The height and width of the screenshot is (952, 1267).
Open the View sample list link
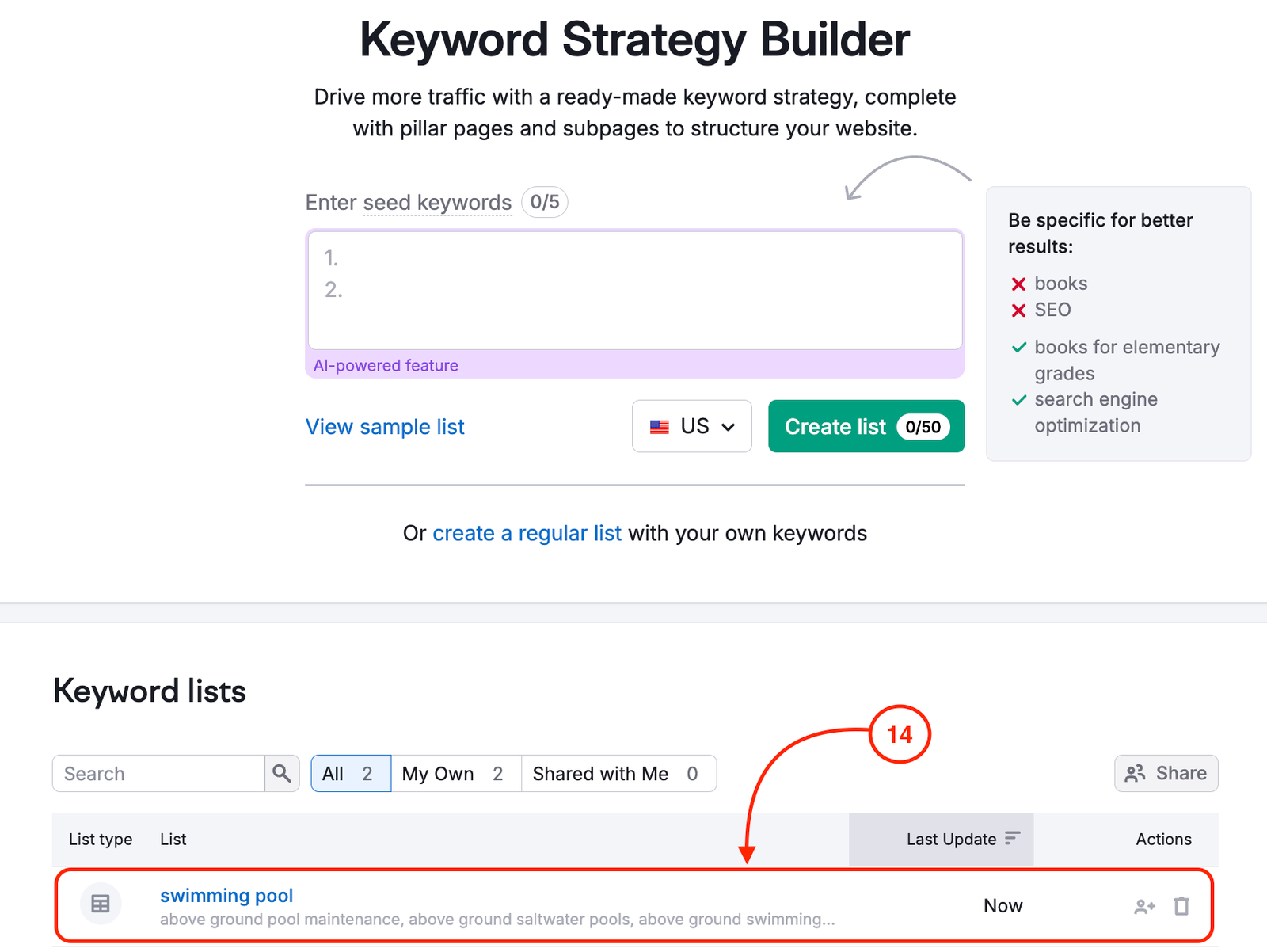click(385, 427)
